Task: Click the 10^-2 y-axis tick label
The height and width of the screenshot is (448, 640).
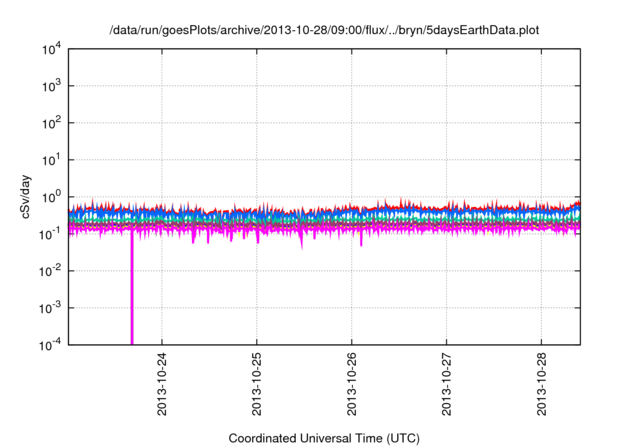Action: [51, 271]
